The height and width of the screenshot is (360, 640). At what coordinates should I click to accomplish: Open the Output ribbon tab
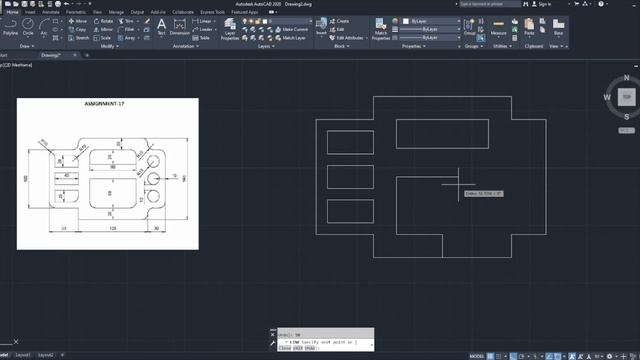point(137,12)
